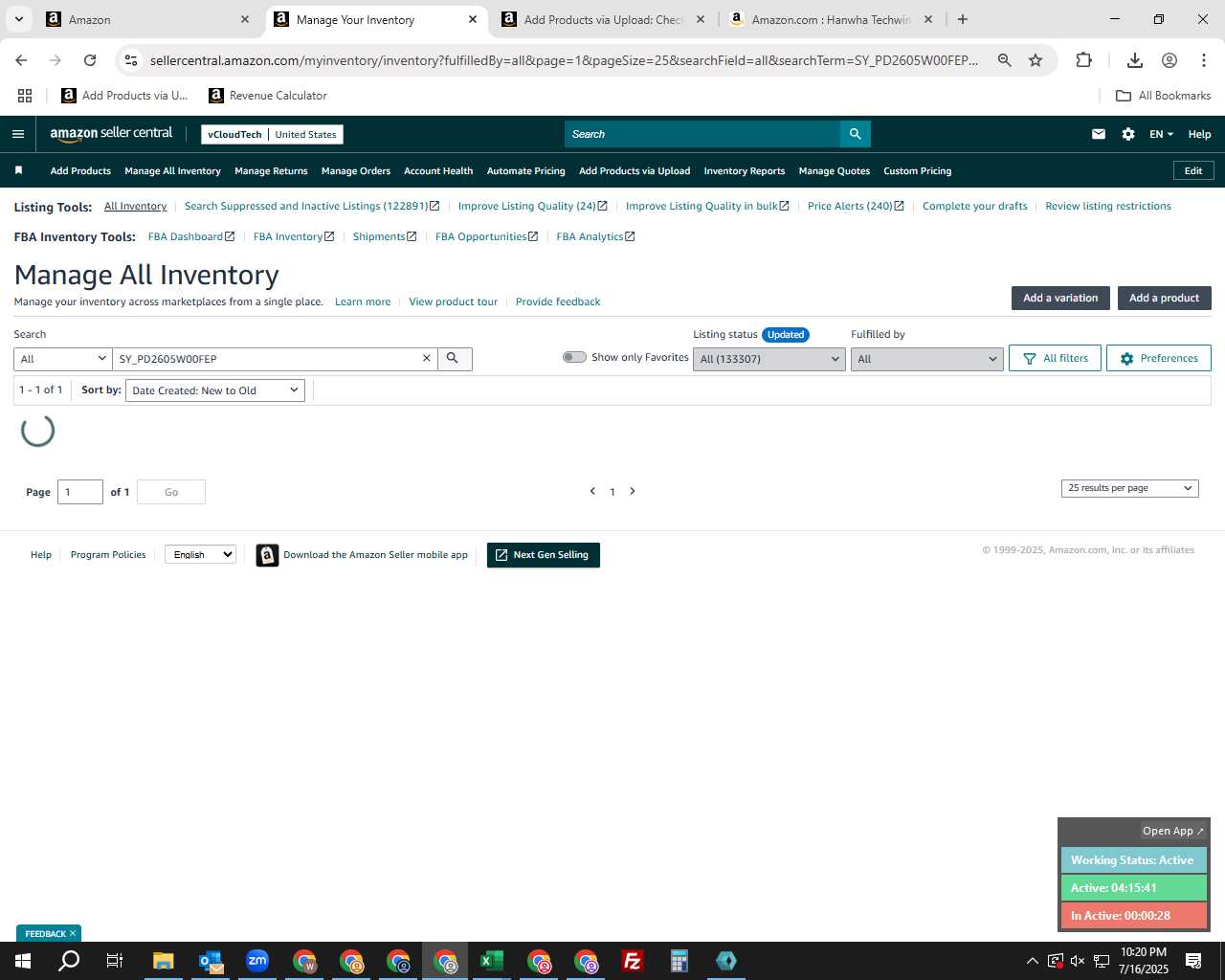Open the Price Alerts (240) link
The width and height of the screenshot is (1225, 980).
tap(856, 206)
